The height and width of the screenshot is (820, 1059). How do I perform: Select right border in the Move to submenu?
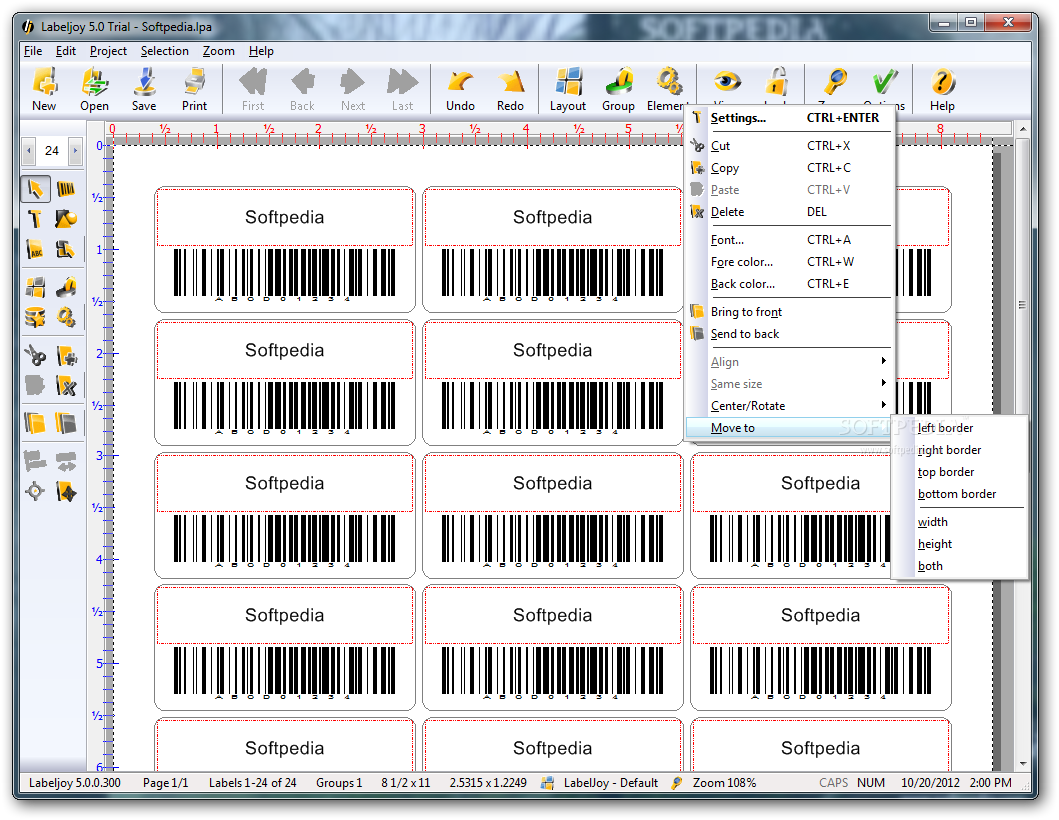pyautogui.click(x=959, y=451)
